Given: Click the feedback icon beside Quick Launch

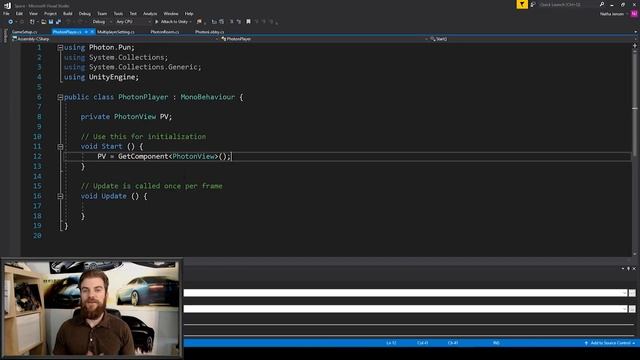Looking at the screenshot, I should 533,4.
